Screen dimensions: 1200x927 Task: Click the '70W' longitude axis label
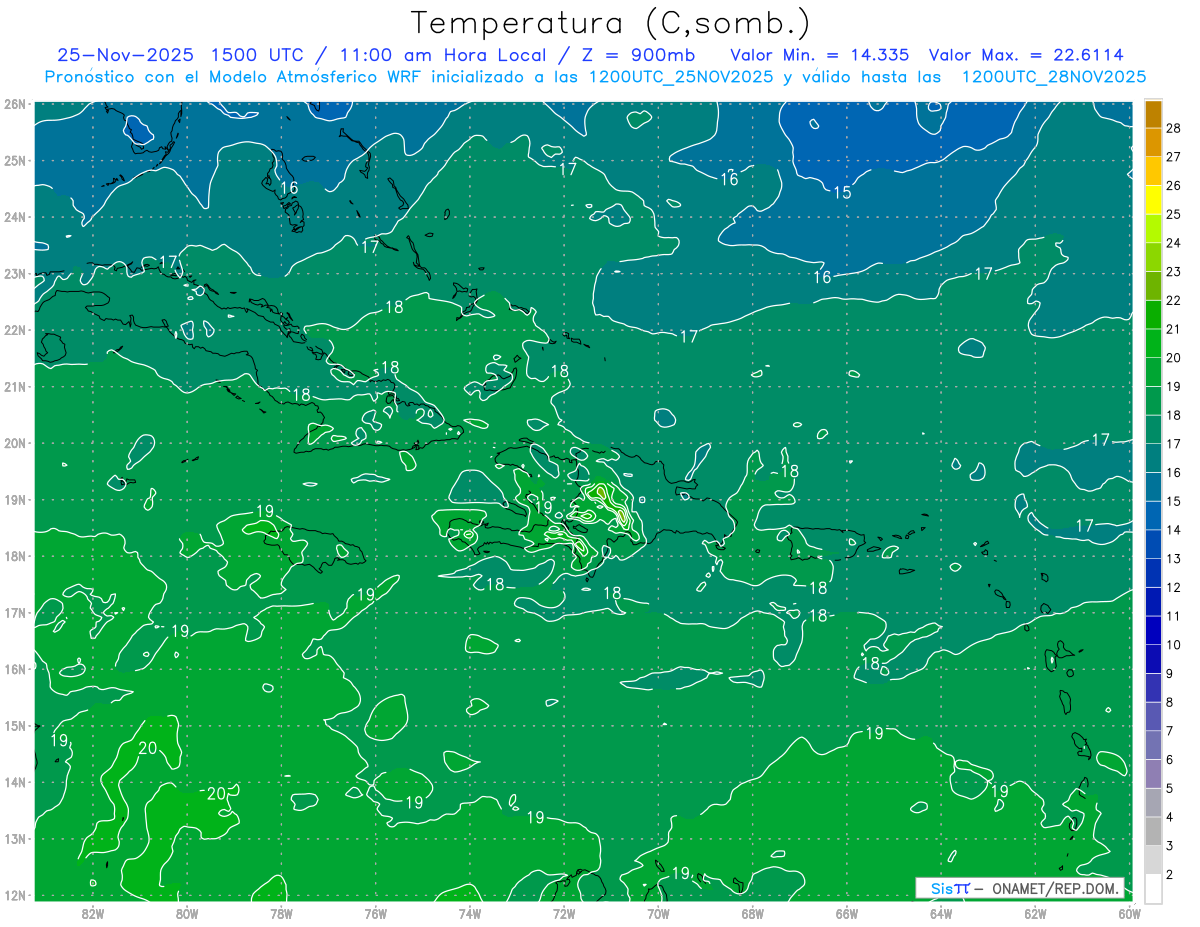point(658,913)
